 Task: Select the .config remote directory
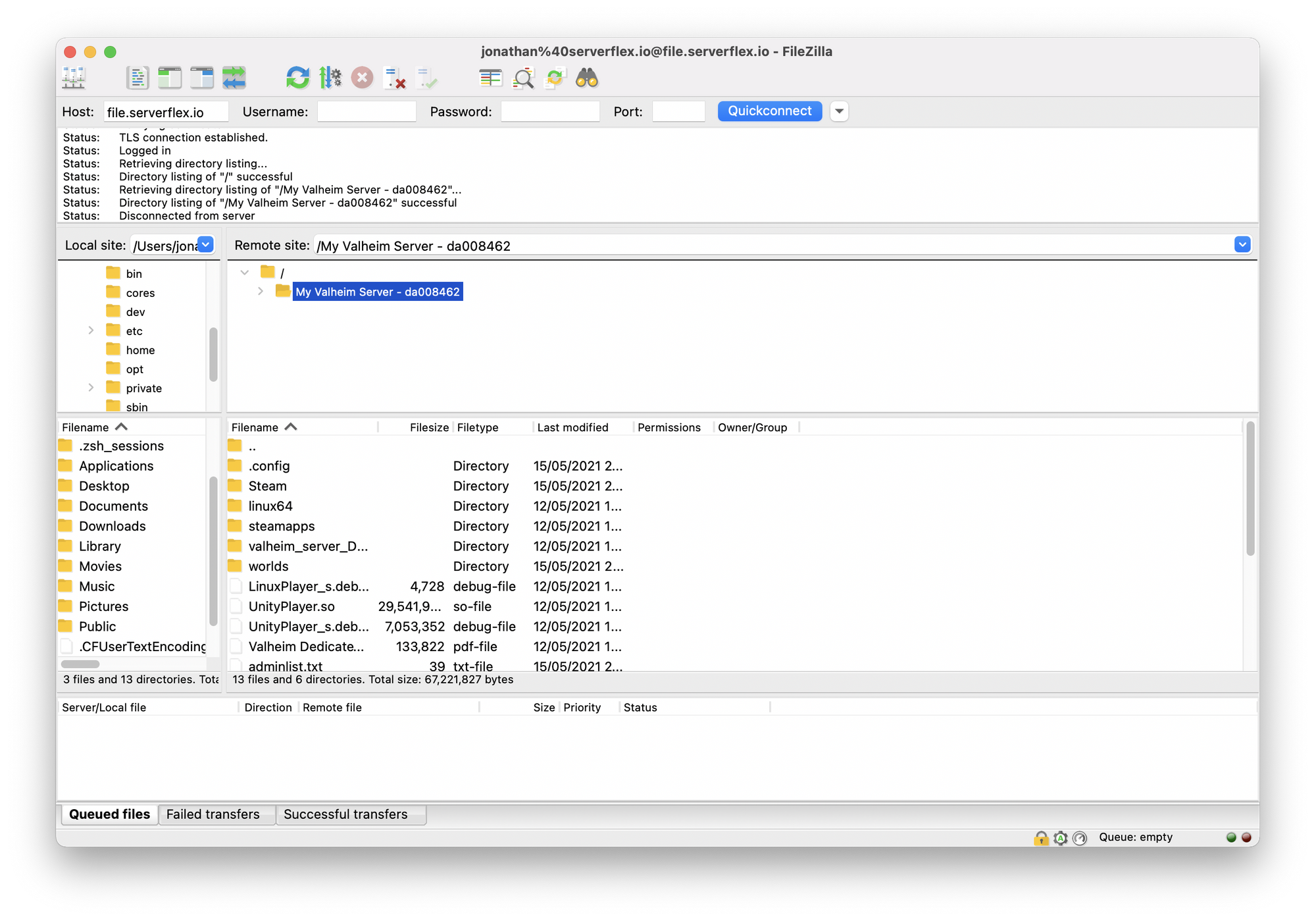click(268, 466)
